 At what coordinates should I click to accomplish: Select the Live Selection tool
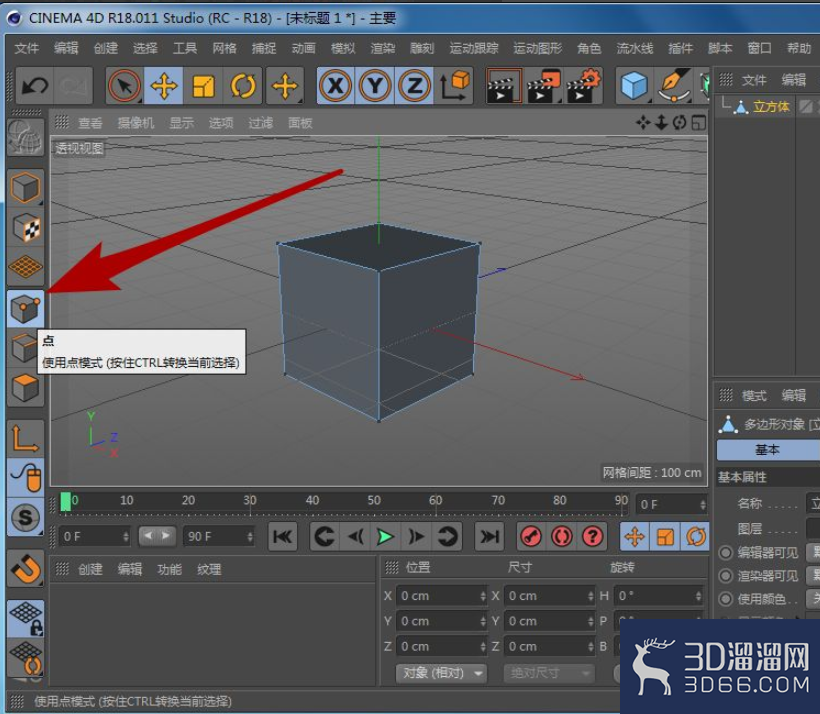(x=124, y=85)
